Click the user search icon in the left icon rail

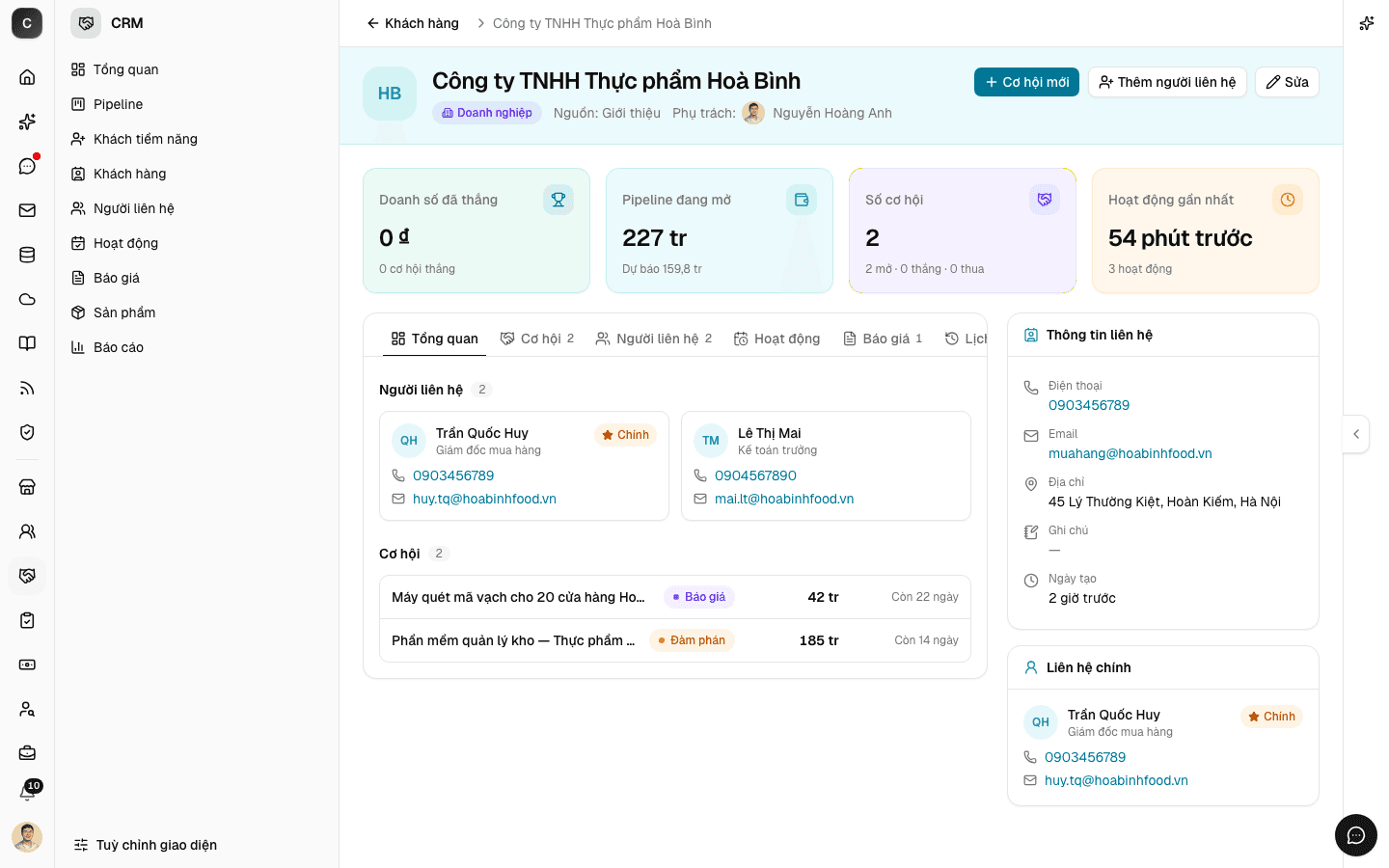[27, 709]
